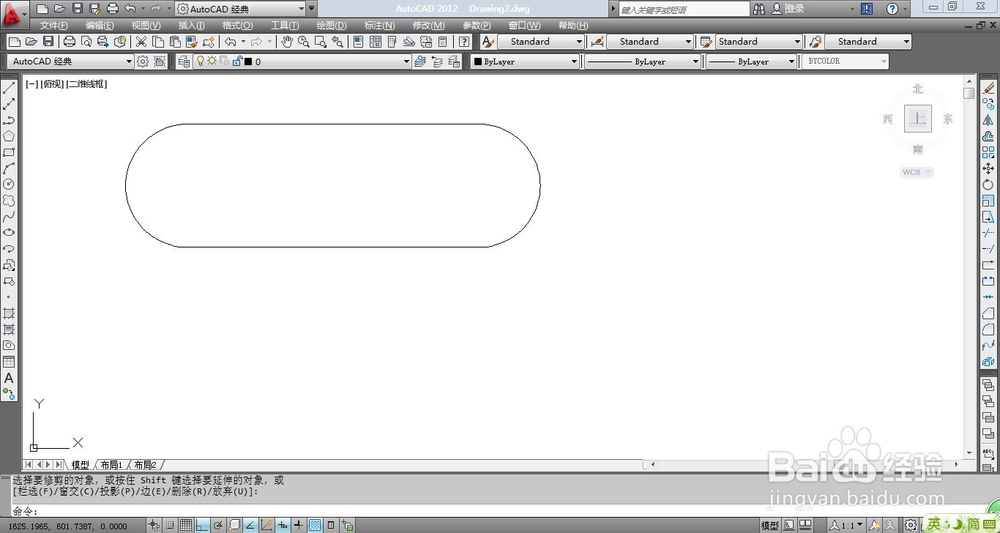Click the search keyword input field
This screenshot has height=533, width=1000.
click(x=683, y=9)
